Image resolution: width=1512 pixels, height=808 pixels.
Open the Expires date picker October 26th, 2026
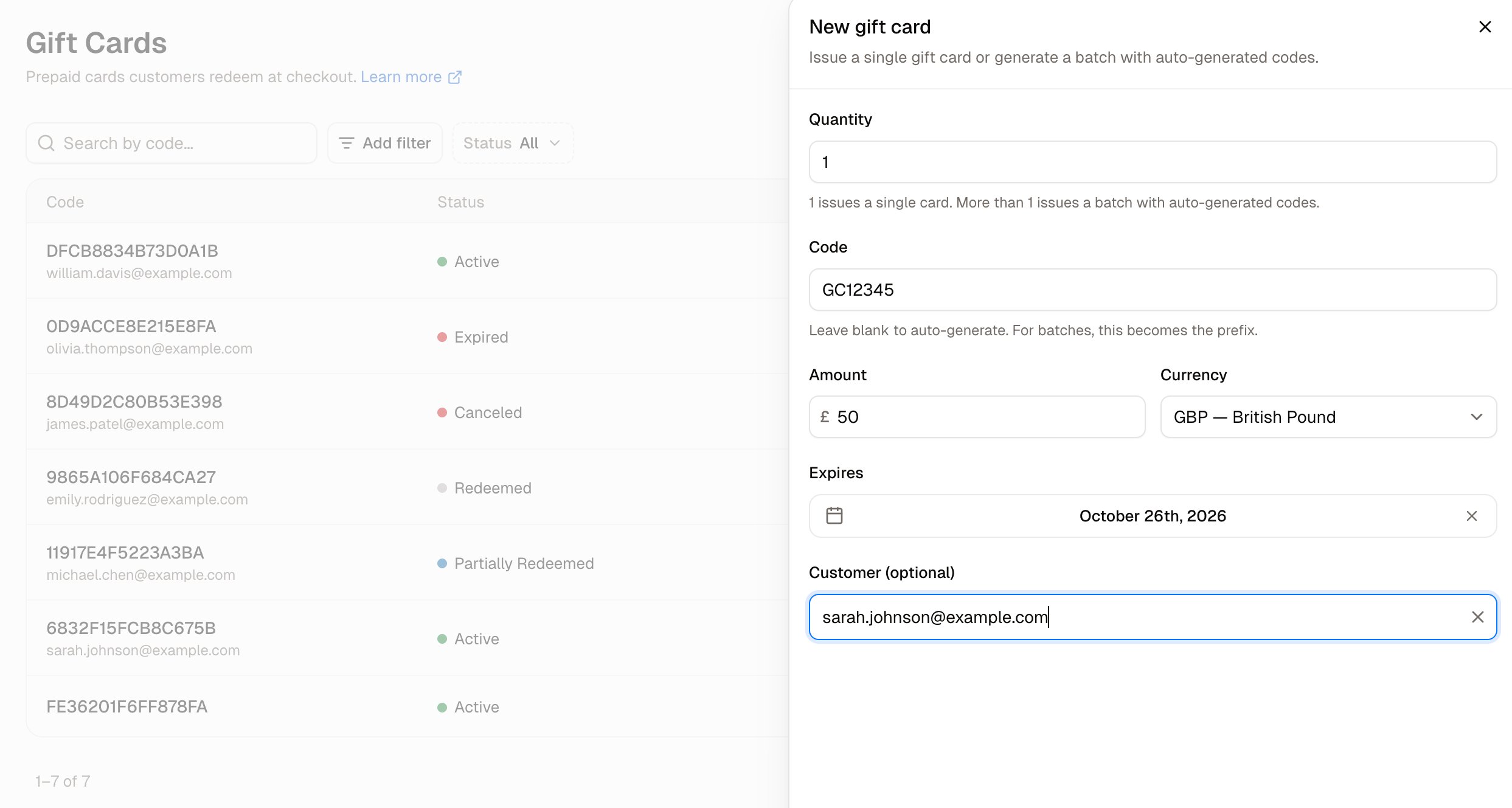click(x=1153, y=516)
